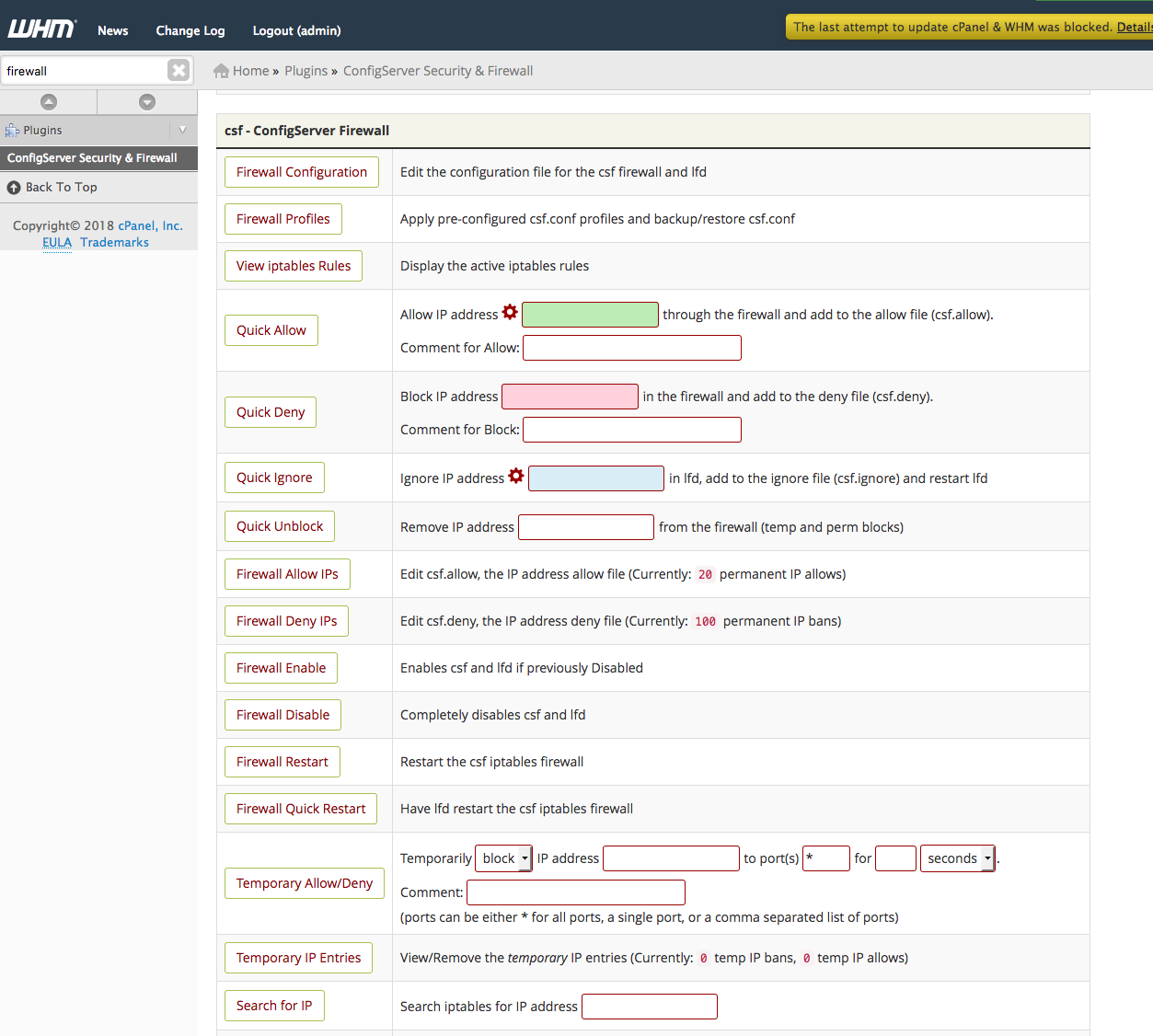The height and width of the screenshot is (1036, 1153).
Task: Clear the firewall search box text
Action: tap(179, 70)
